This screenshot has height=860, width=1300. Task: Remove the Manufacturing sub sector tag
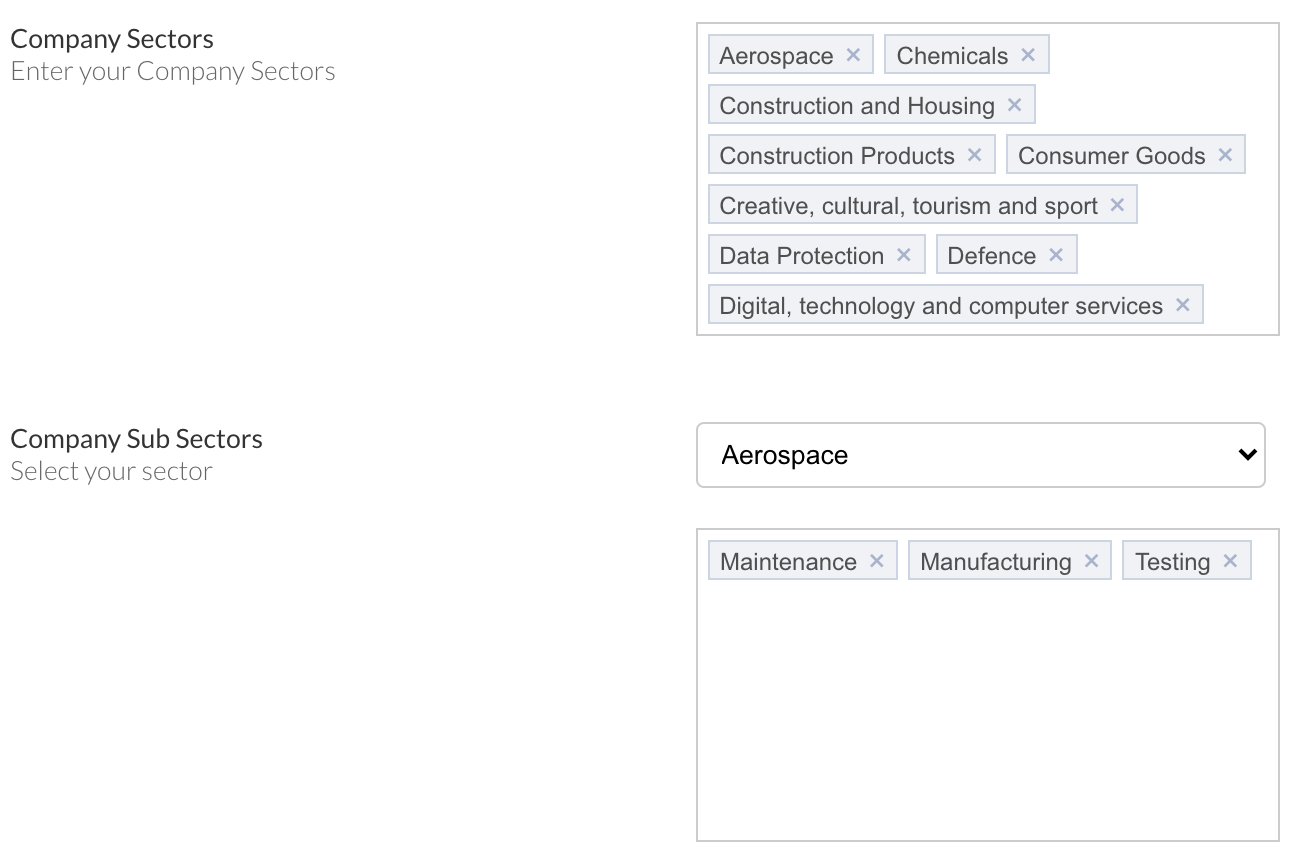tap(1090, 560)
